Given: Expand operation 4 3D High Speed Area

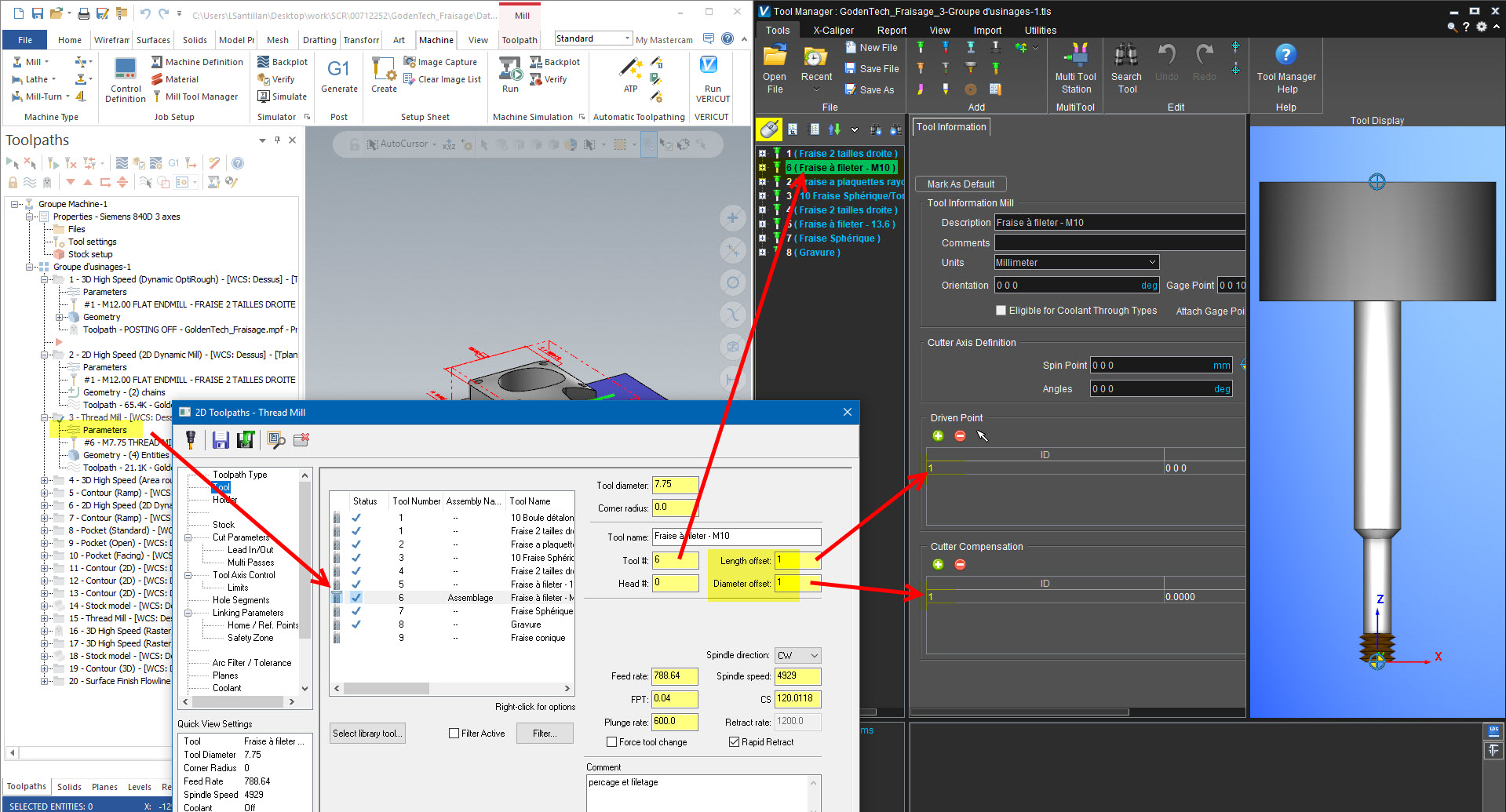Looking at the screenshot, I should (x=45, y=480).
